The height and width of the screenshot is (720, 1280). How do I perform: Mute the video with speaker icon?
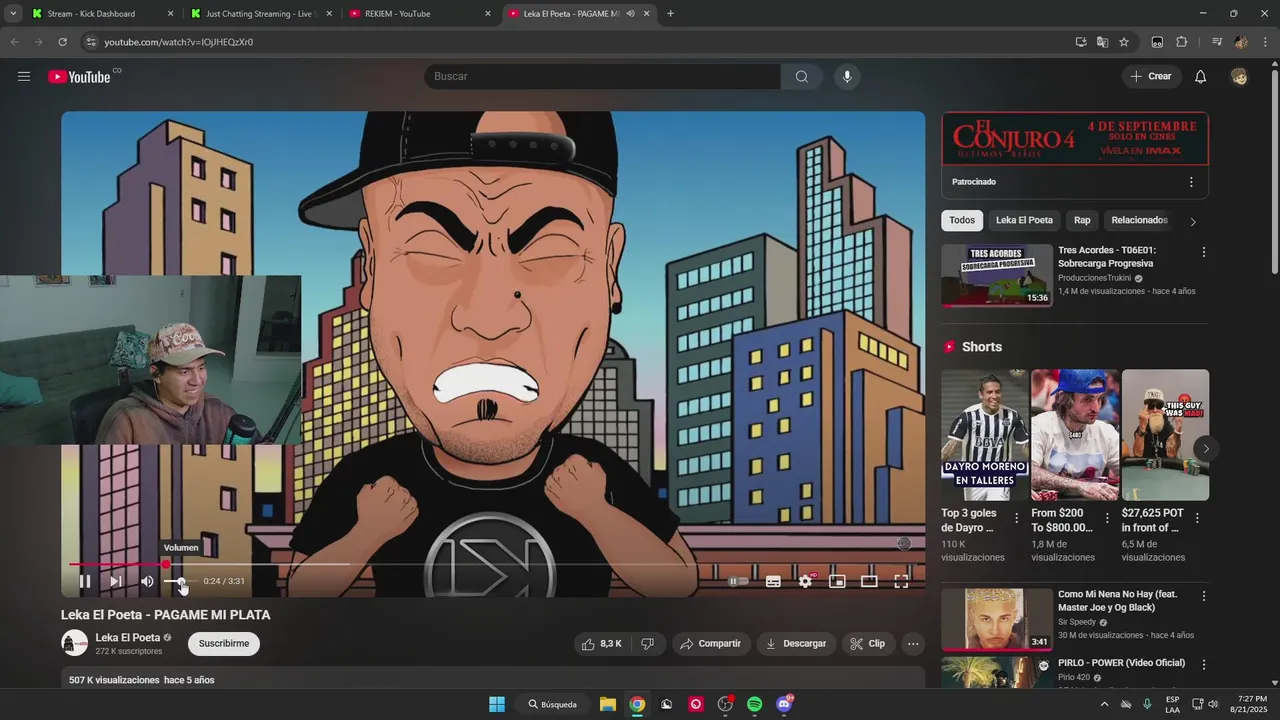[147, 581]
